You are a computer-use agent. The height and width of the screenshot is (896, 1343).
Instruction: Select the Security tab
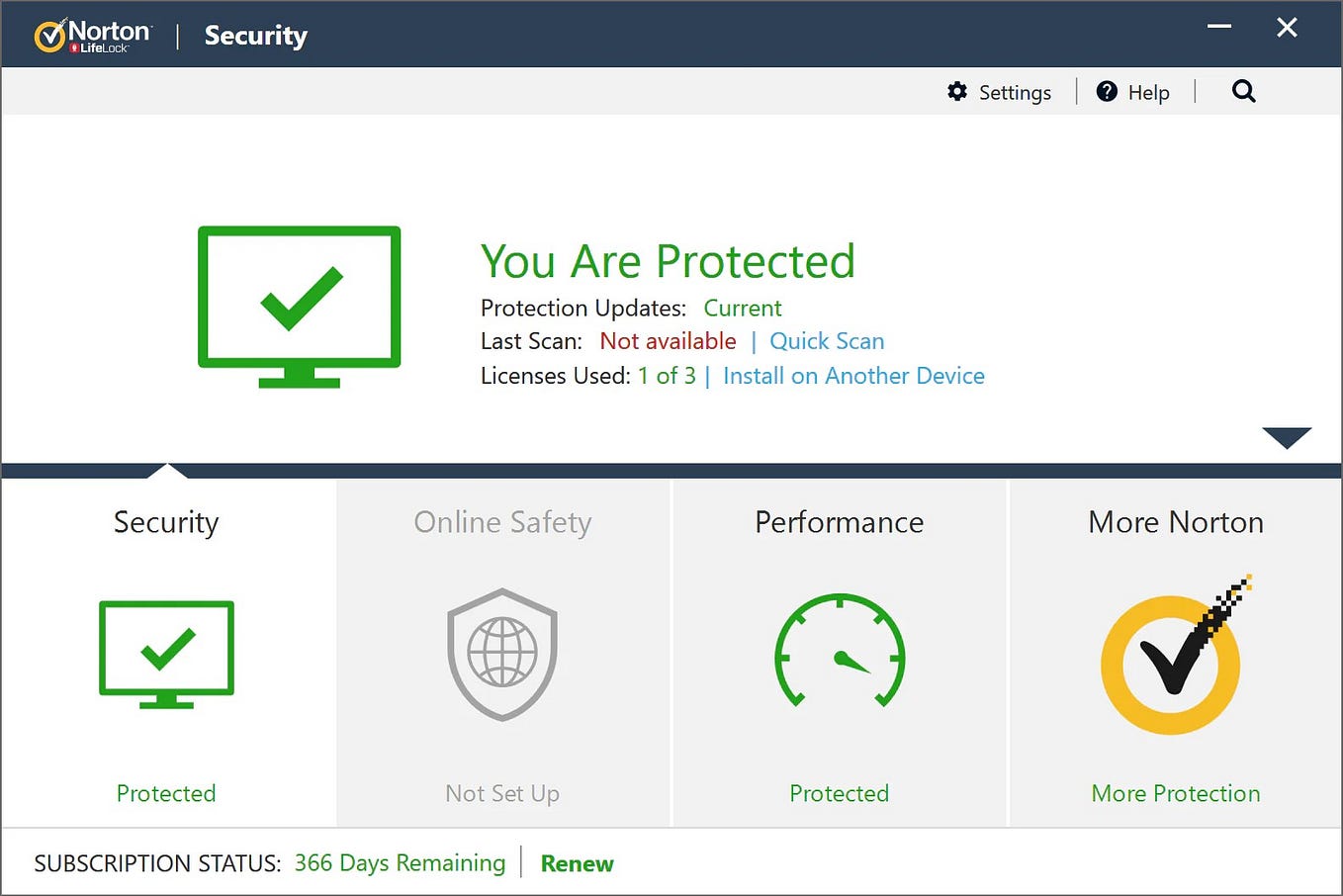165,522
